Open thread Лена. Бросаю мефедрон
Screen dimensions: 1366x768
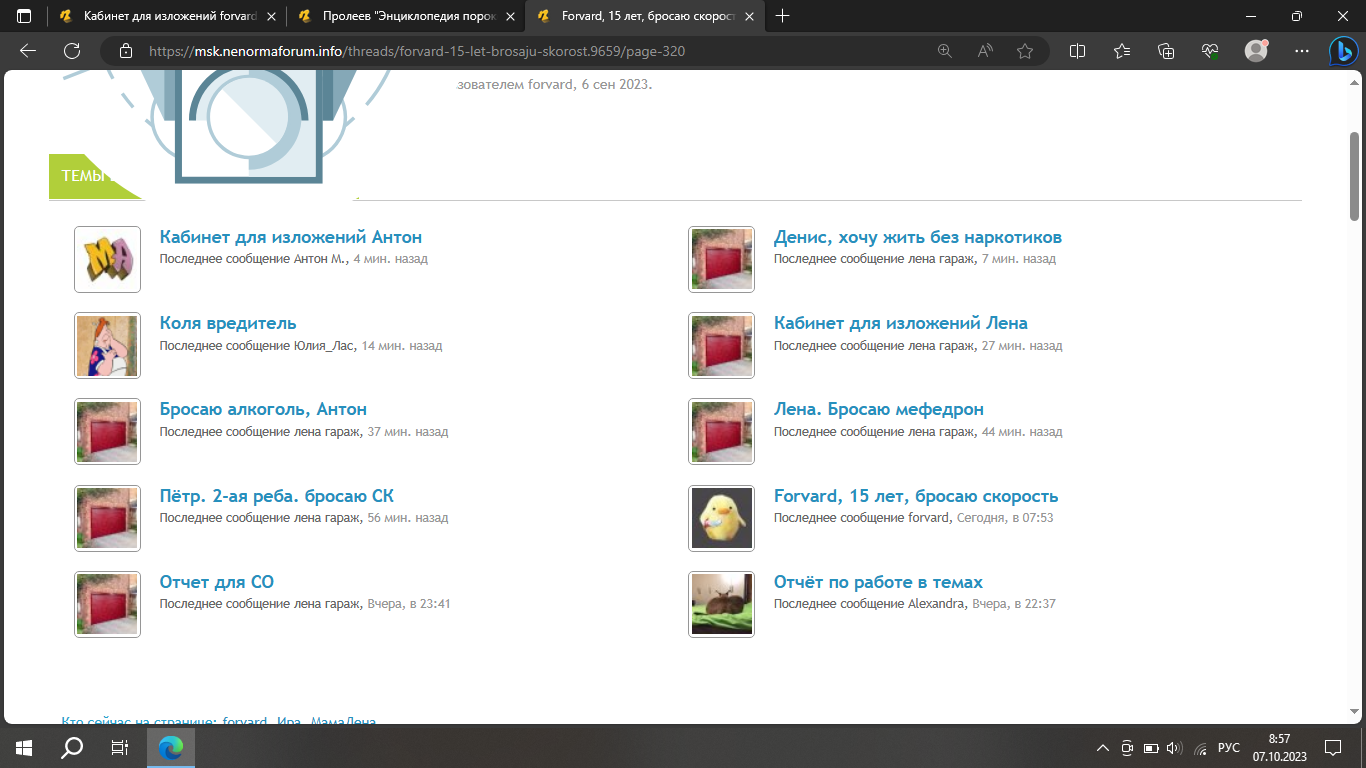tap(878, 409)
